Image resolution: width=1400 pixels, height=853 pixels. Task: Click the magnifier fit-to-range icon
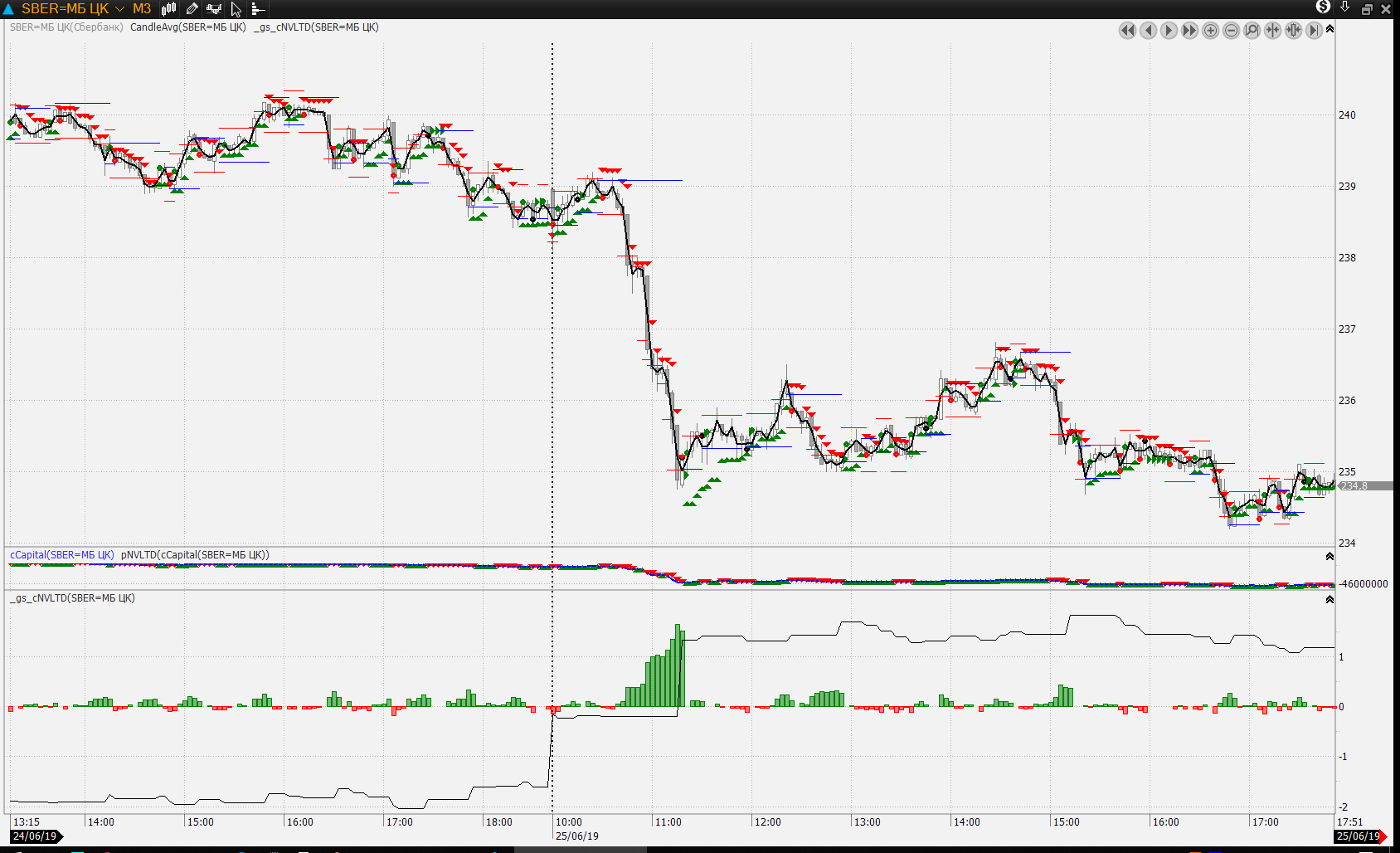coord(1252,31)
